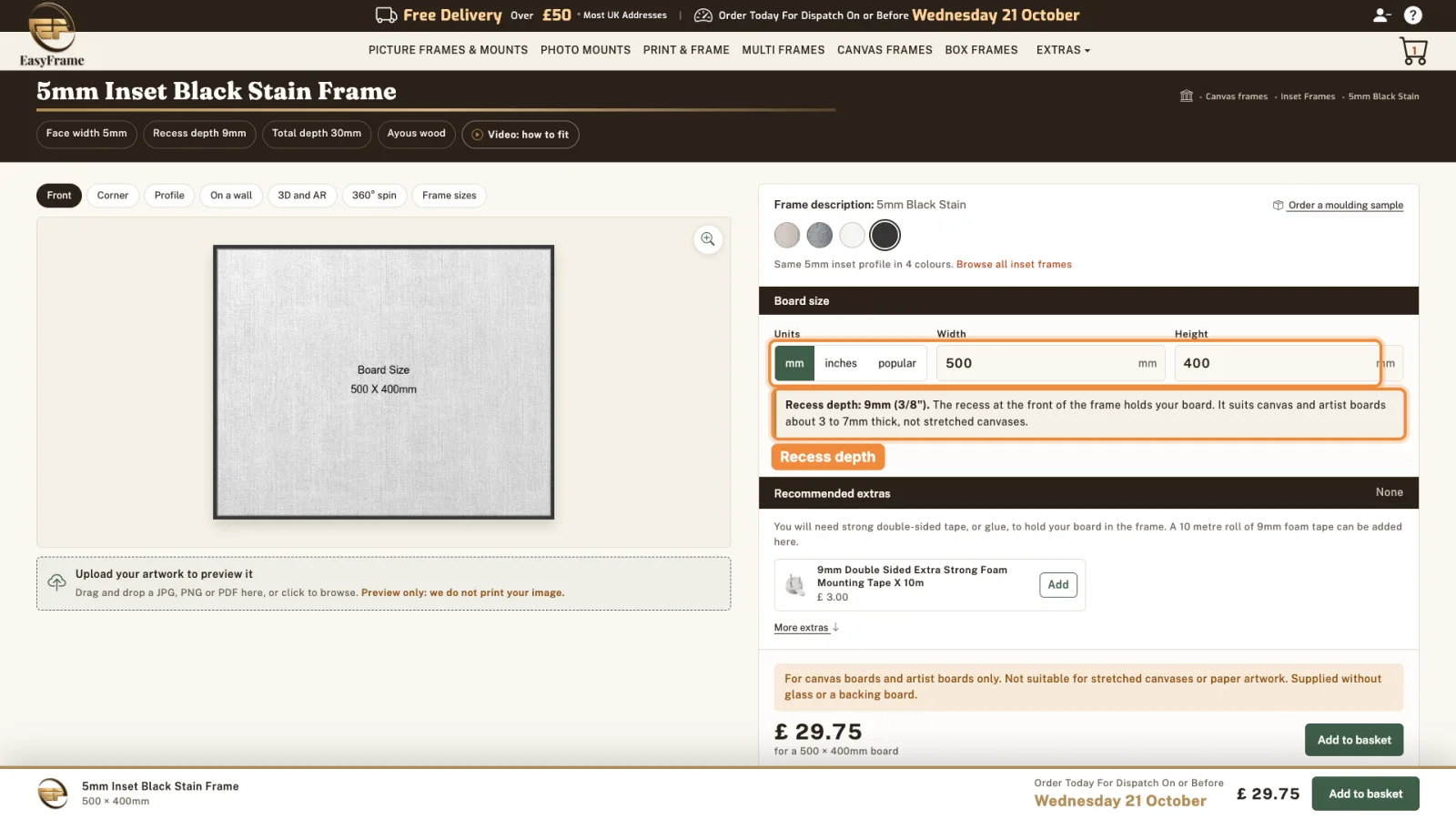Image resolution: width=1456 pixels, height=819 pixels.
Task: Select popular sizes option
Action: point(897,363)
